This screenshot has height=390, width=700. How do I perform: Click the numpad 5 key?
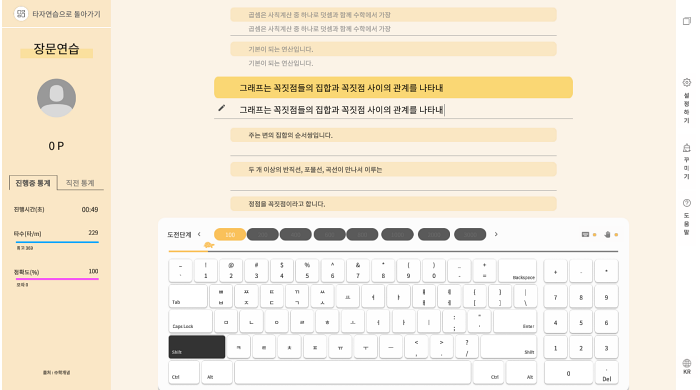coord(581,322)
